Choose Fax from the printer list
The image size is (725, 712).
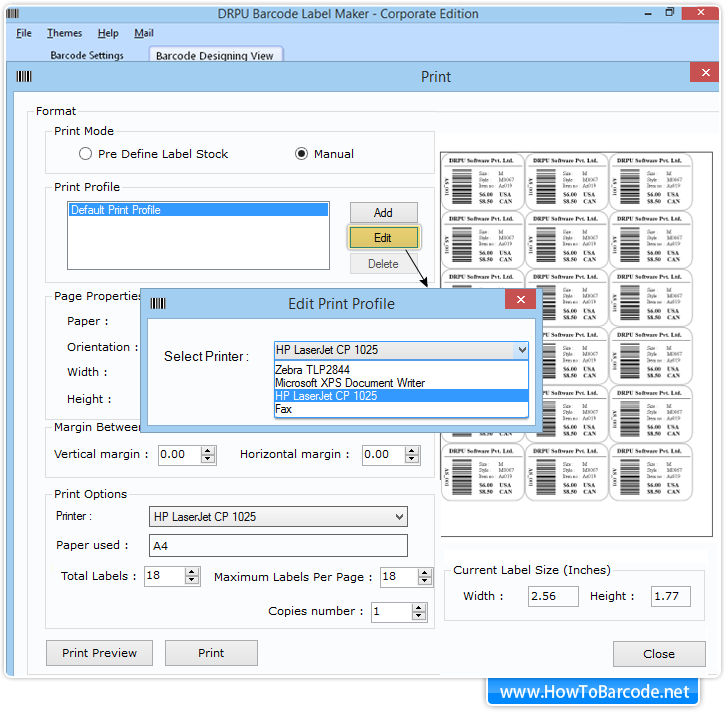coord(401,409)
